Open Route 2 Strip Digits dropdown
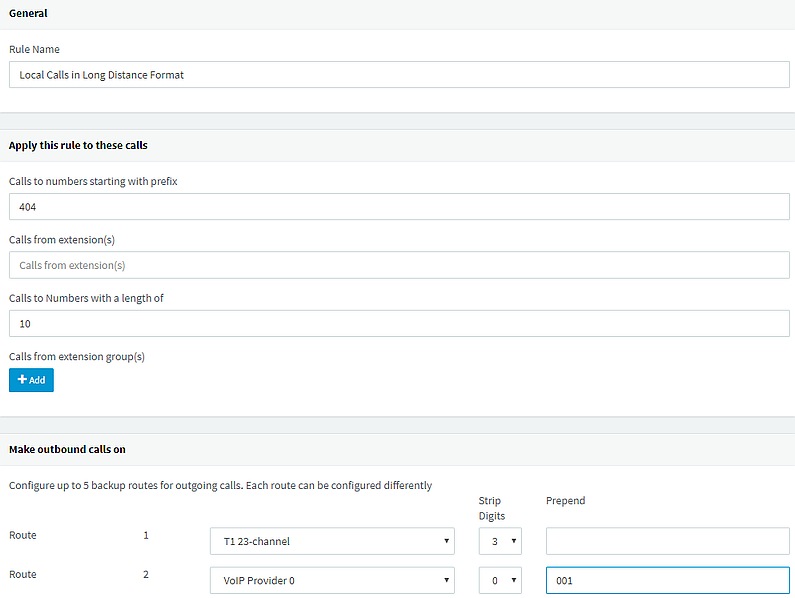 [x=500, y=580]
